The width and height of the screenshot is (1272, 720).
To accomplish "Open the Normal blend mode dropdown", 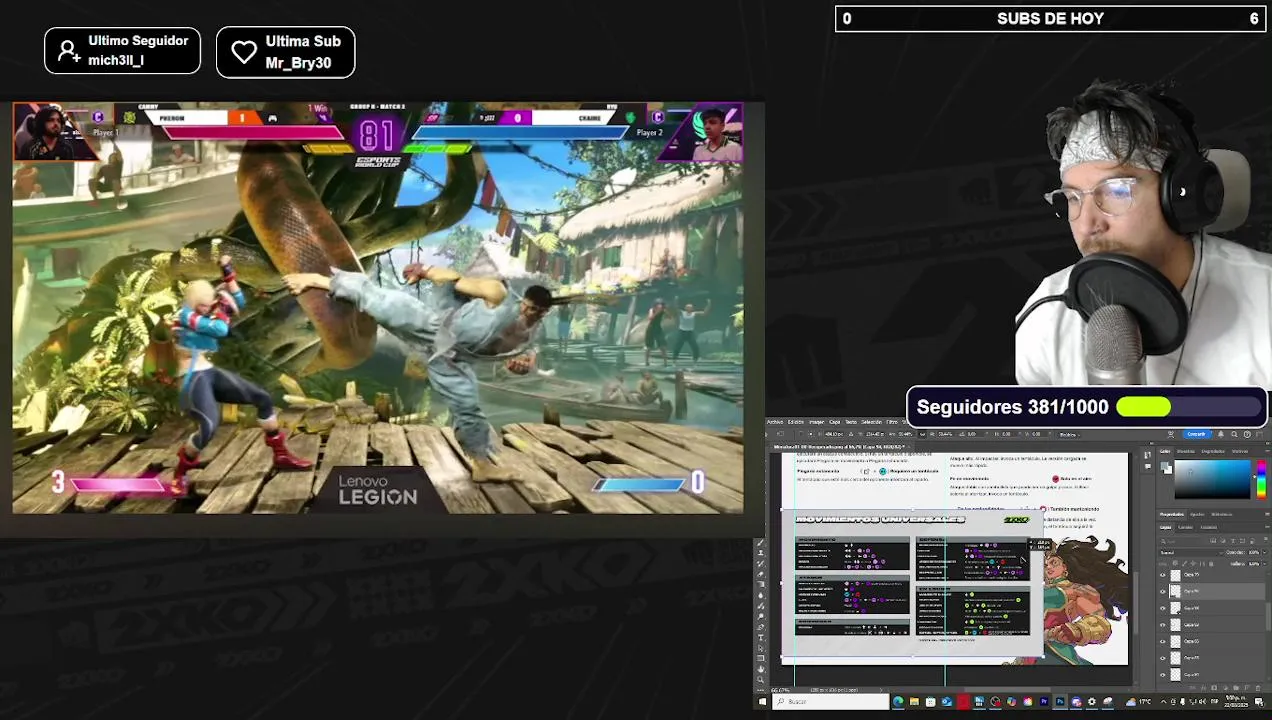I will point(1192,552).
